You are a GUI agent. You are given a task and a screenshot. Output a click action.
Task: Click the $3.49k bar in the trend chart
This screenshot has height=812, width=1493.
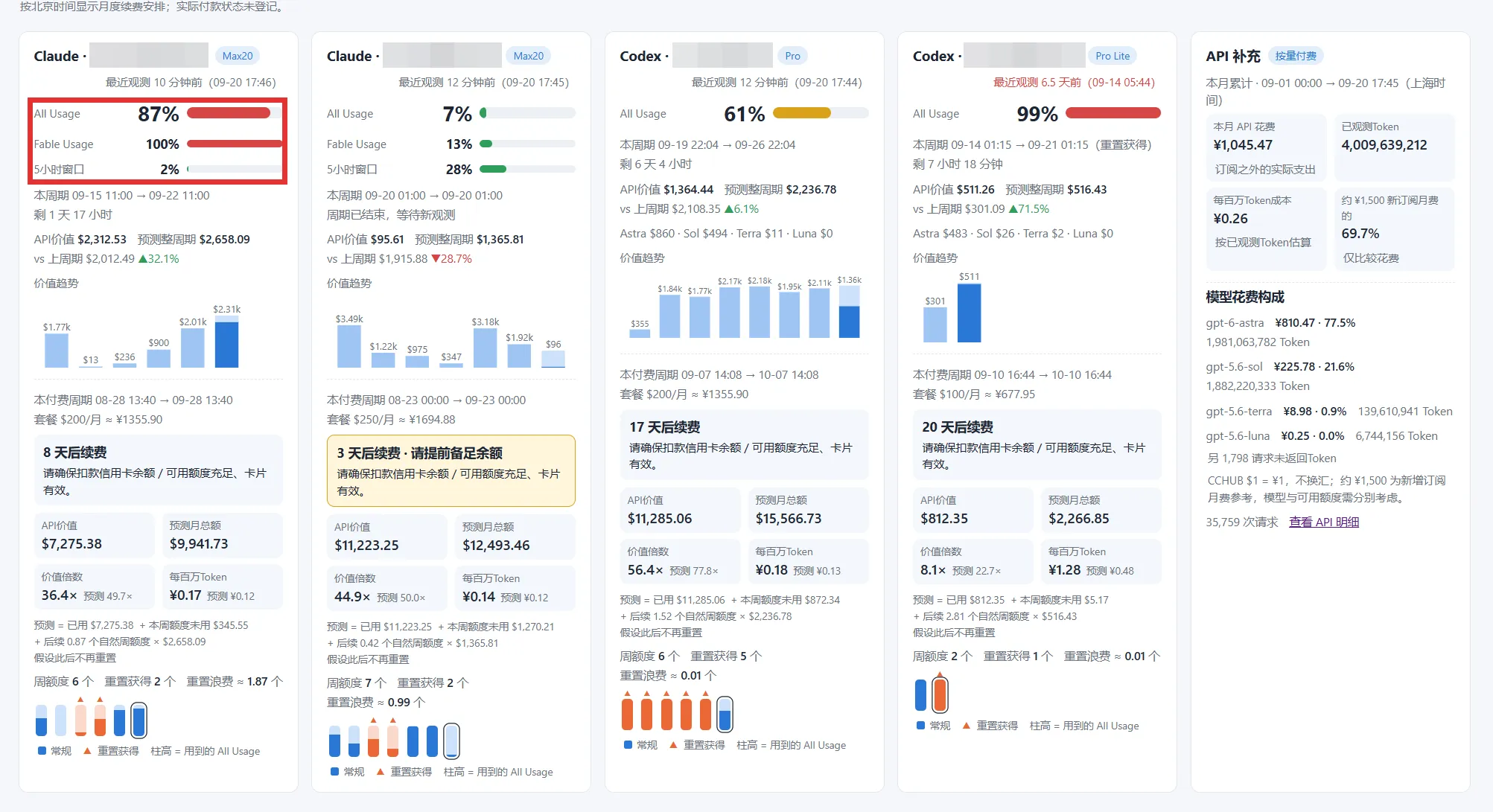click(x=348, y=346)
